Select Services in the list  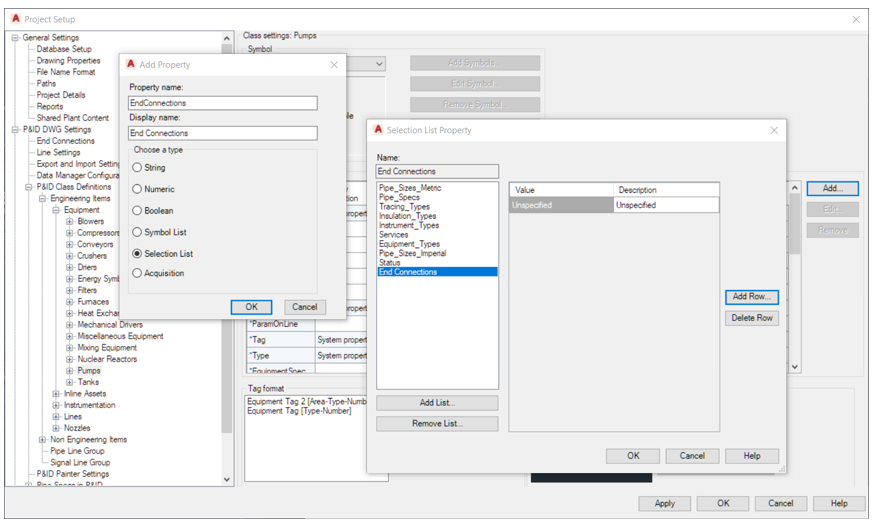click(x=393, y=234)
